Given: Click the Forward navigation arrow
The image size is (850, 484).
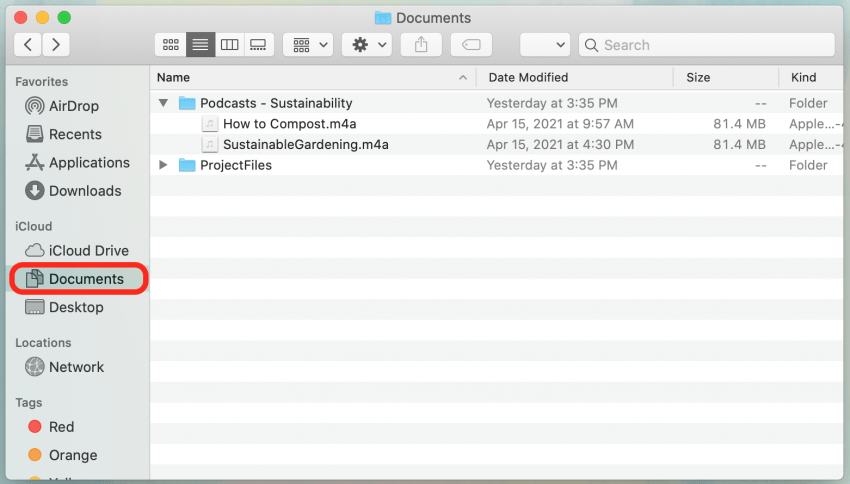Looking at the screenshot, I should tap(56, 45).
